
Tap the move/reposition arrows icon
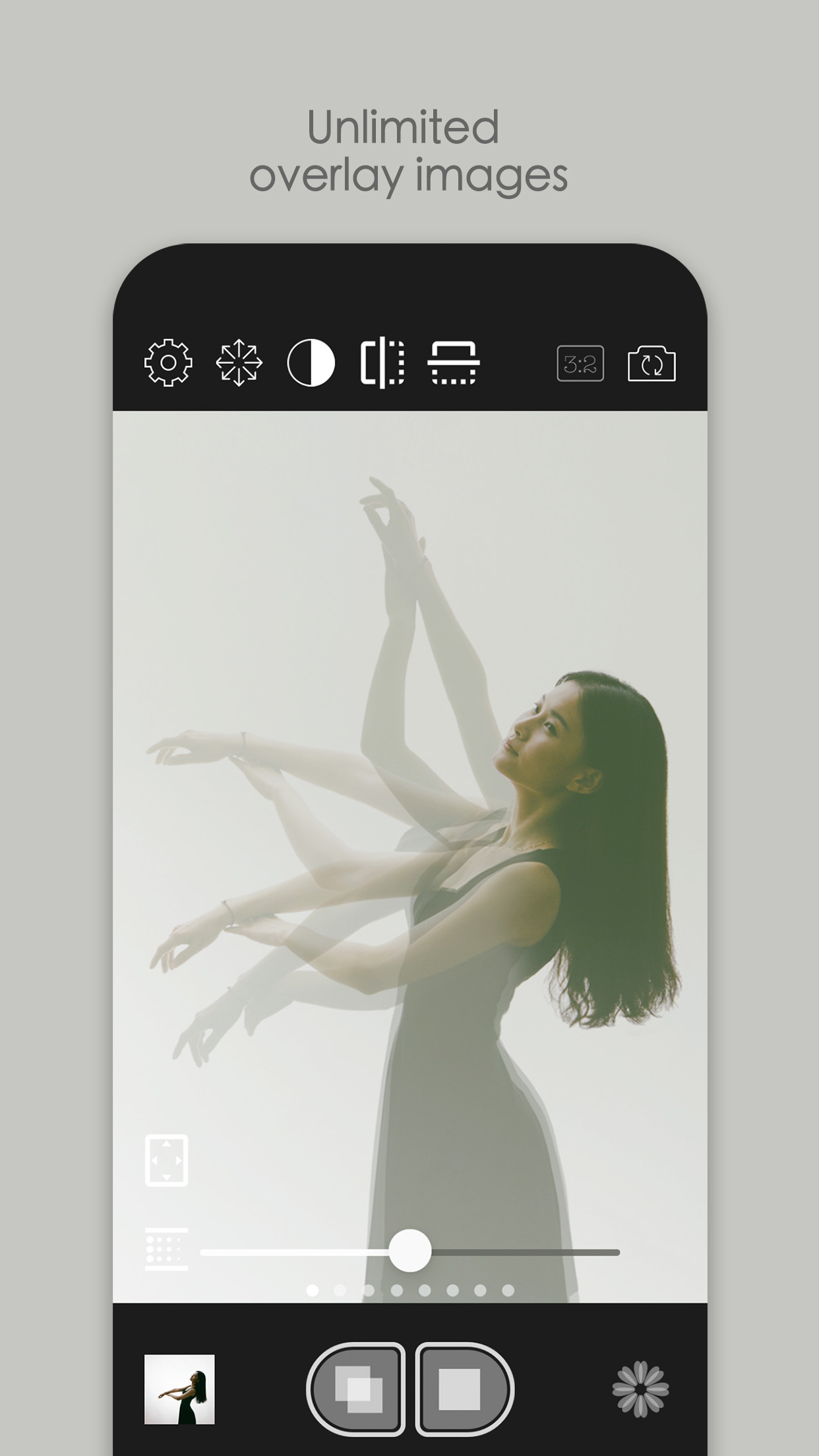(x=239, y=363)
